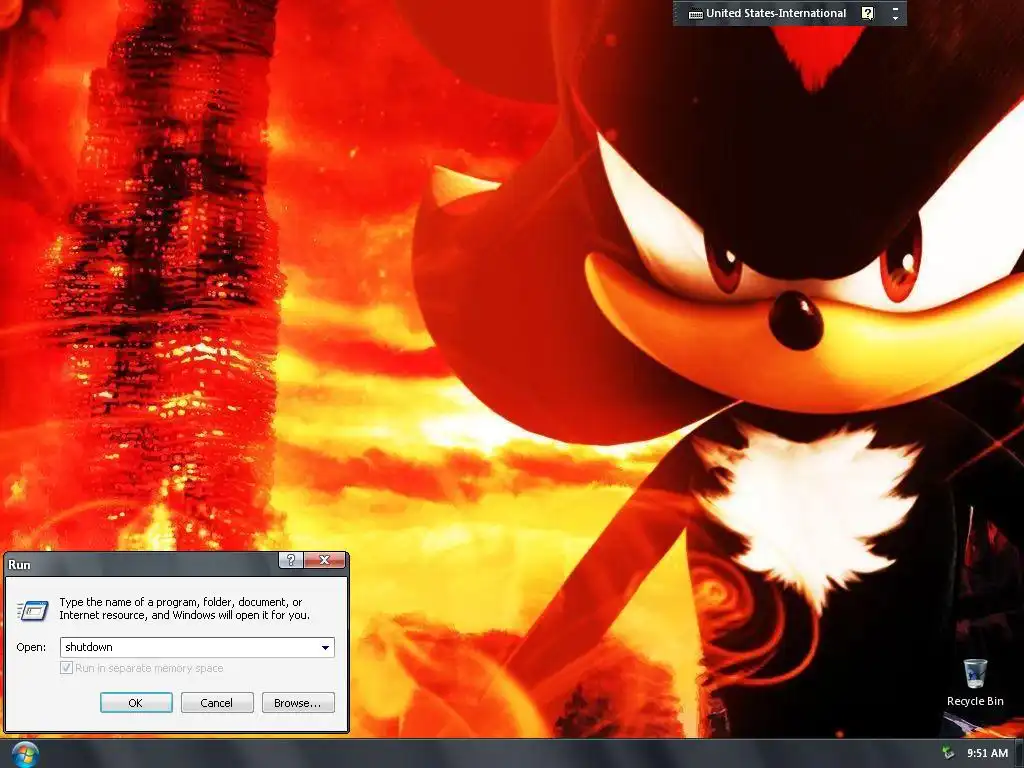The height and width of the screenshot is (768, 1024).
Task: Expand the Open command history dropdown
Action: pyautogui.click(x=325, y=647)
